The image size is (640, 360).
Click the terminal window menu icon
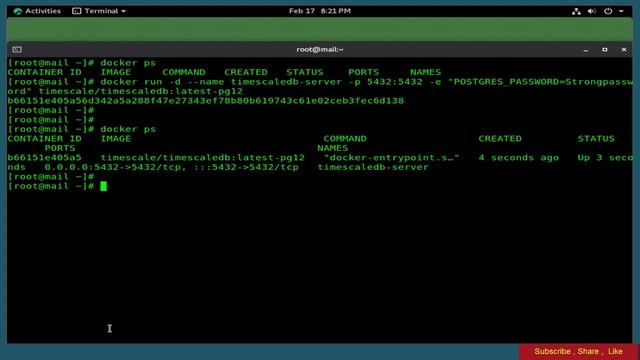pyautogui.click(x=17, y=49)
